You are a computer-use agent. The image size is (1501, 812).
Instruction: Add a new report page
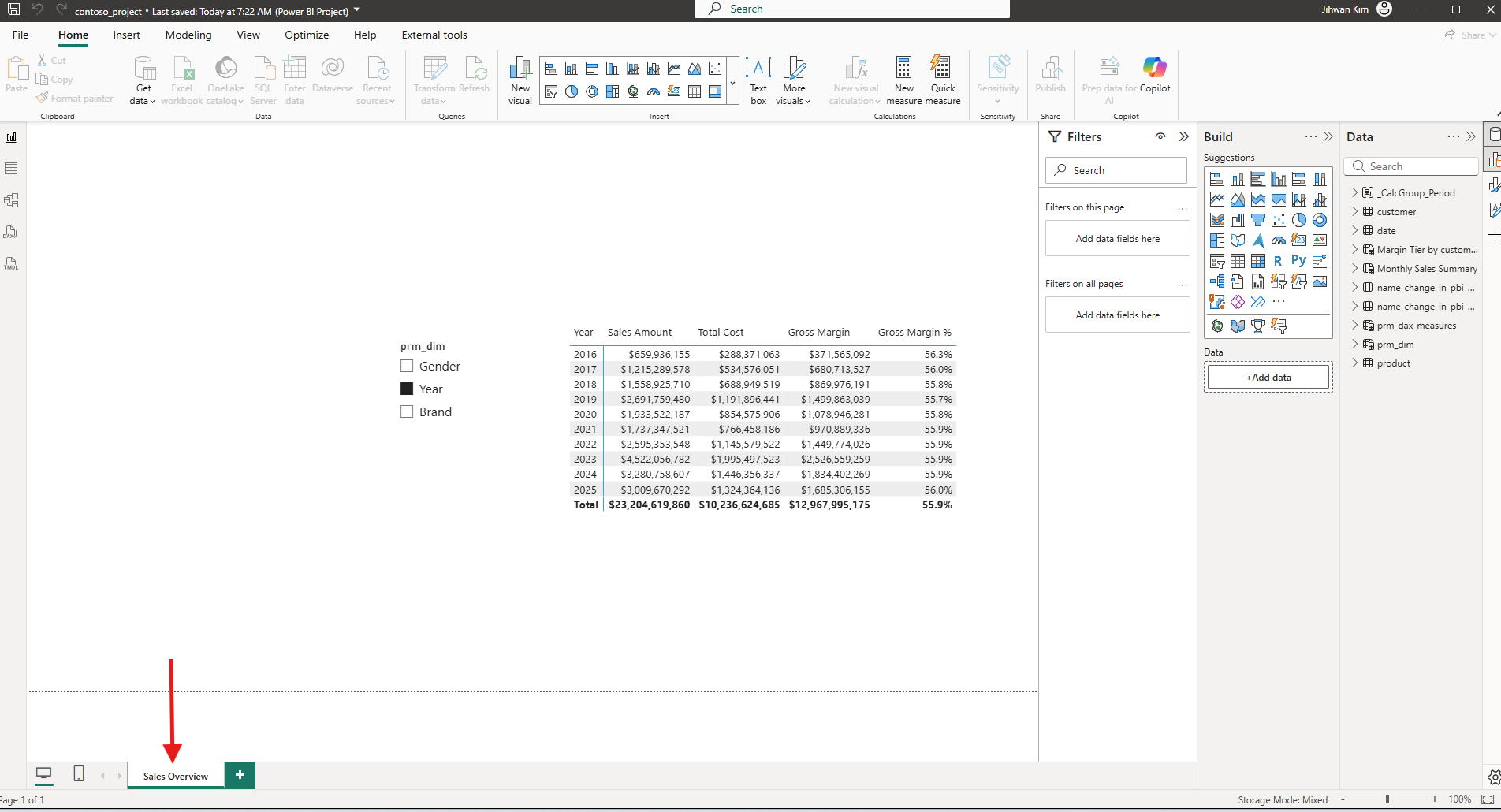(x=240, y=775)
